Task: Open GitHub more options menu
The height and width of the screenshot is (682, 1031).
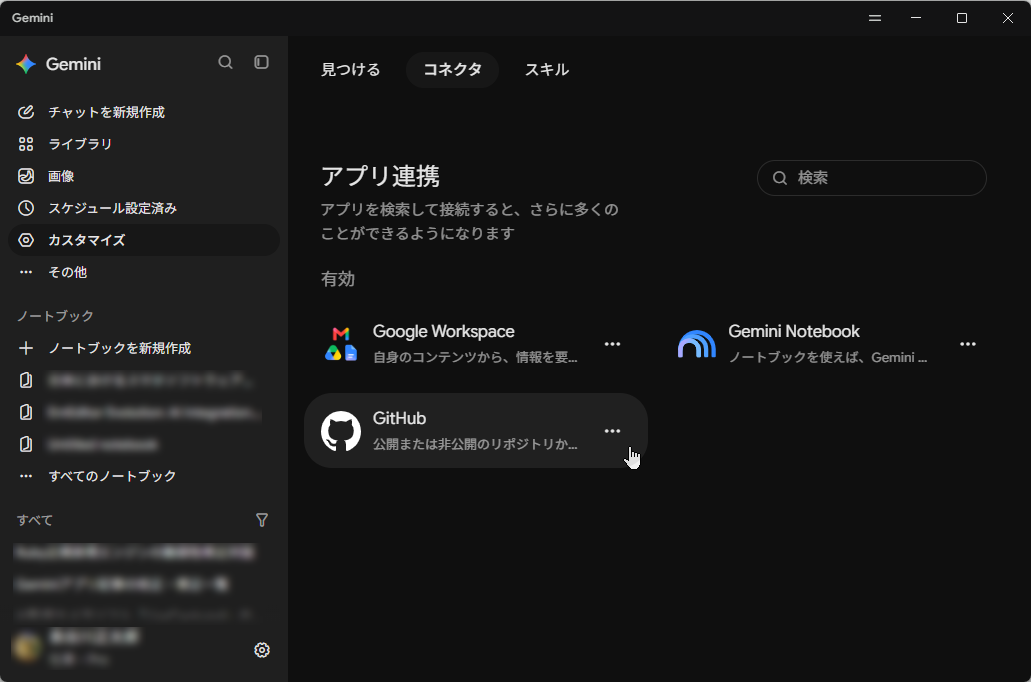Action: pyautogui.click(x=612, y=431)
